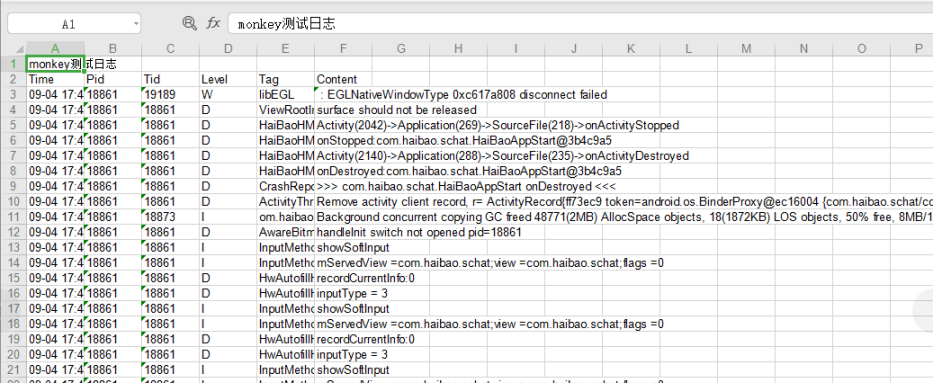Click the formula bar containing monkey测试日志

(x=580, y=24)
